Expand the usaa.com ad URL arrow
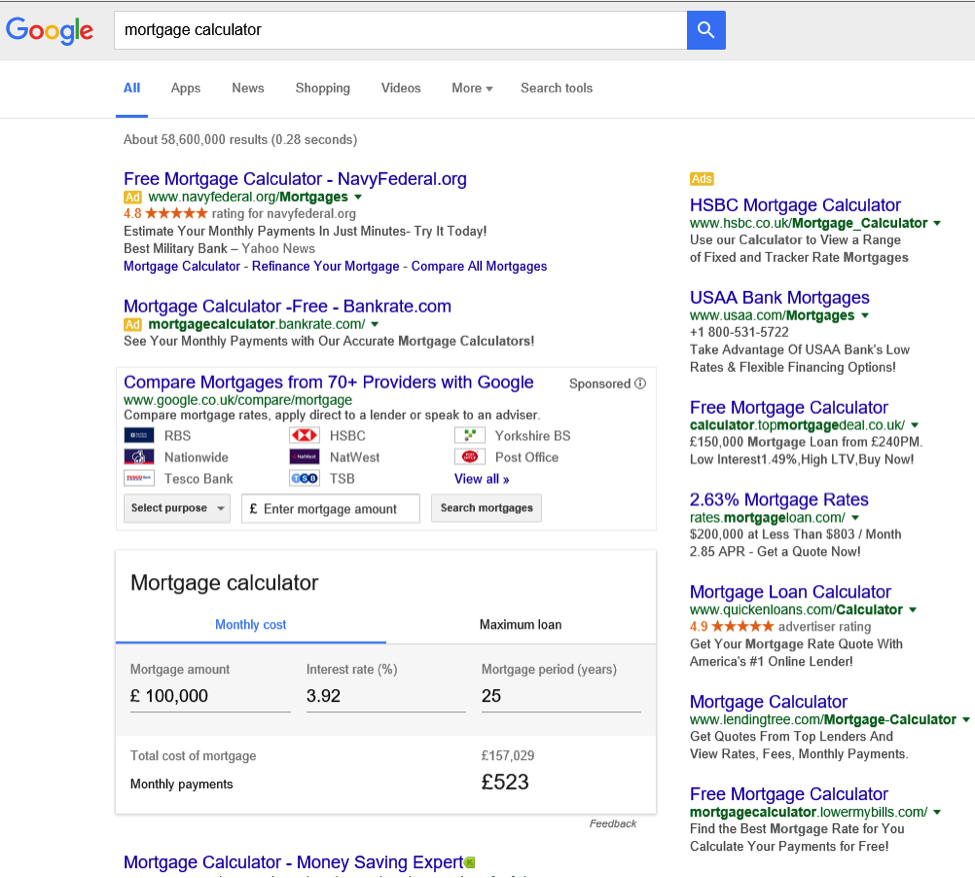Viewport: 975px width, 878px height. coord(864,315)
